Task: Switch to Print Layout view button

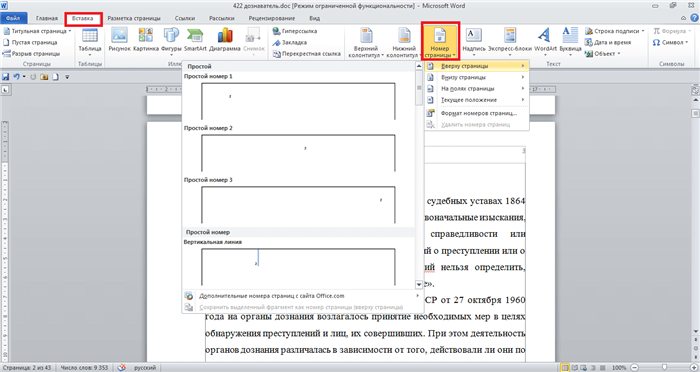Action: click(x=565, y=368)
